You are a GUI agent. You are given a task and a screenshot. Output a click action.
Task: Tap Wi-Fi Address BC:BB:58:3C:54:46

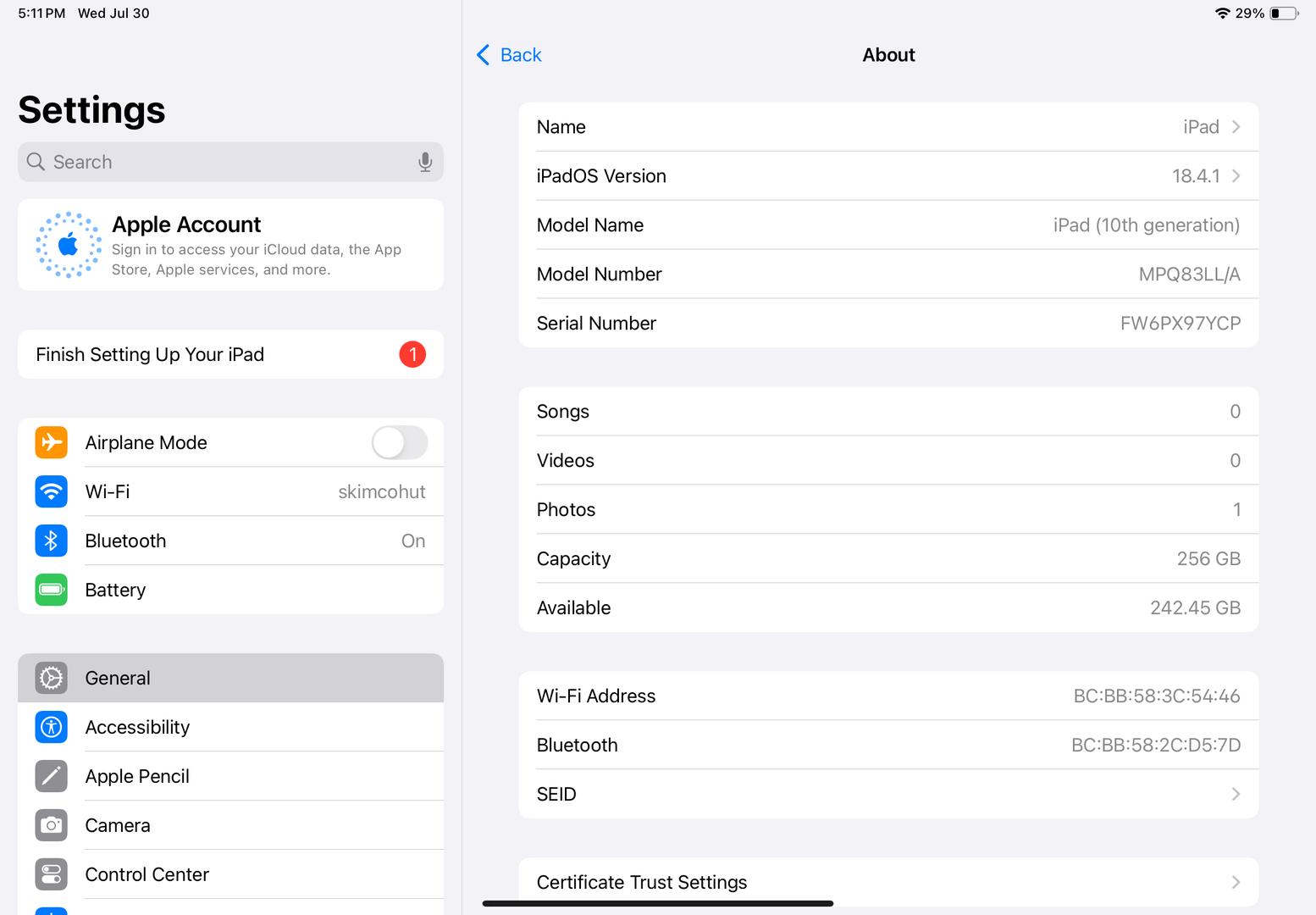coord(1157,696)
